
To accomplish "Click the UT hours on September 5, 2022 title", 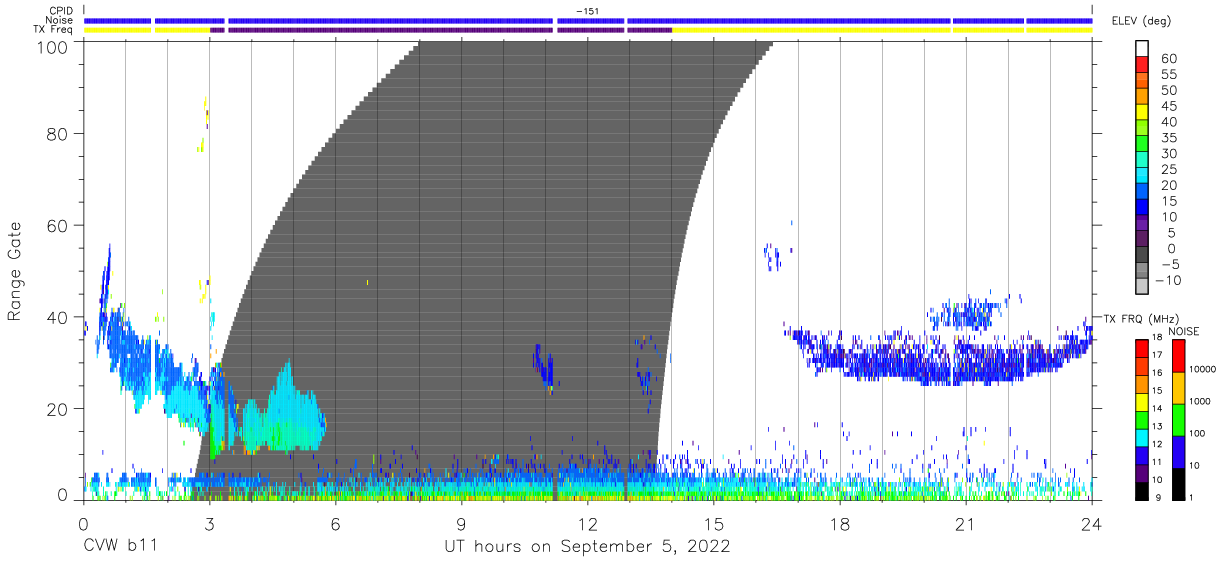I will coord(587,547).
